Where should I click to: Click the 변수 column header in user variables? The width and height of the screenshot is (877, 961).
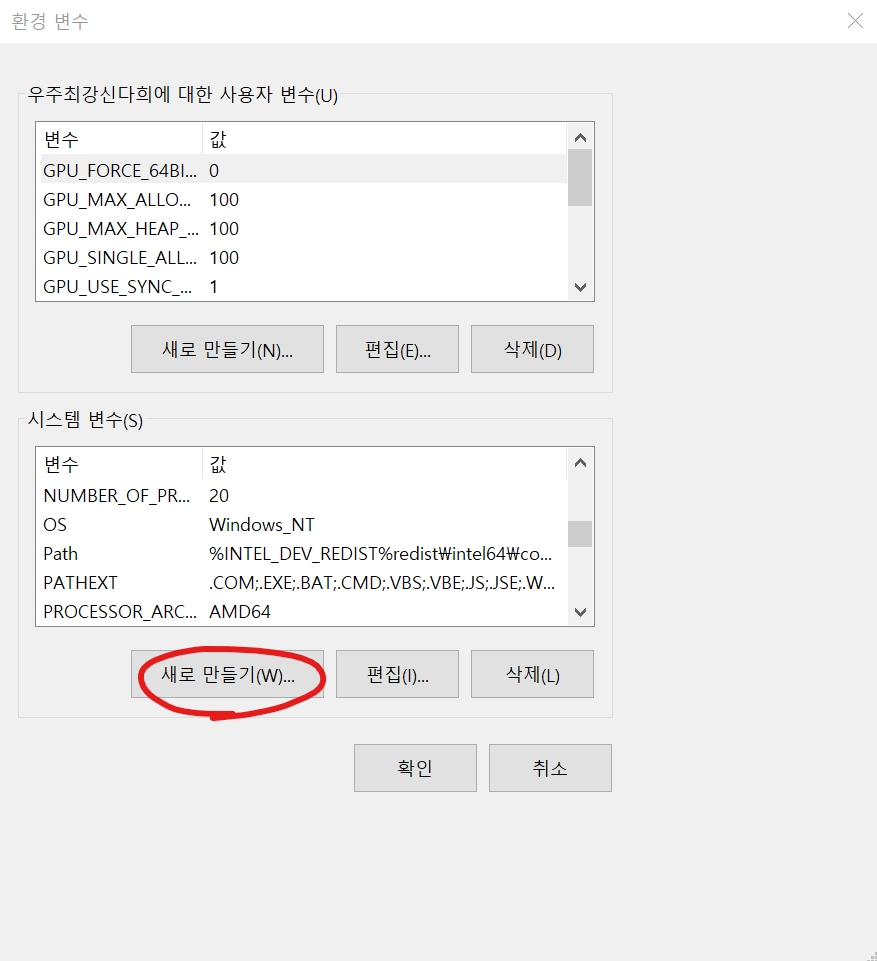[120, 139]
